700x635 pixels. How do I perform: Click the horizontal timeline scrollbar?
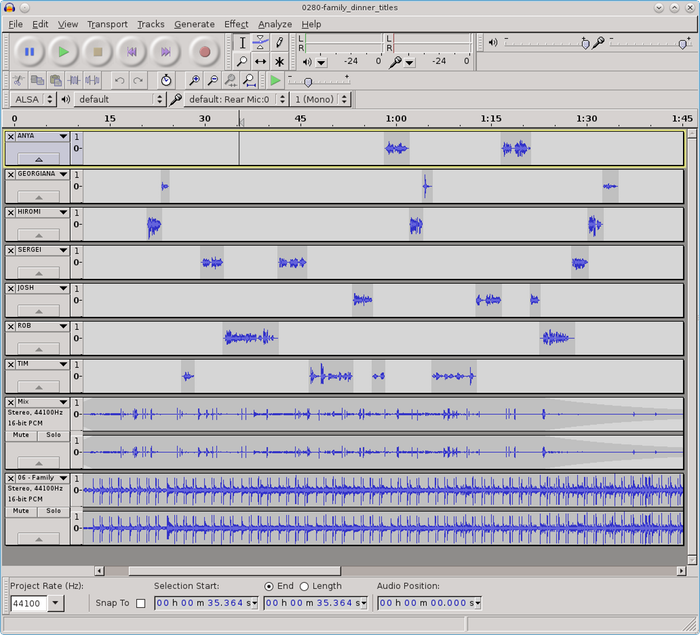[x=234, y=571]
